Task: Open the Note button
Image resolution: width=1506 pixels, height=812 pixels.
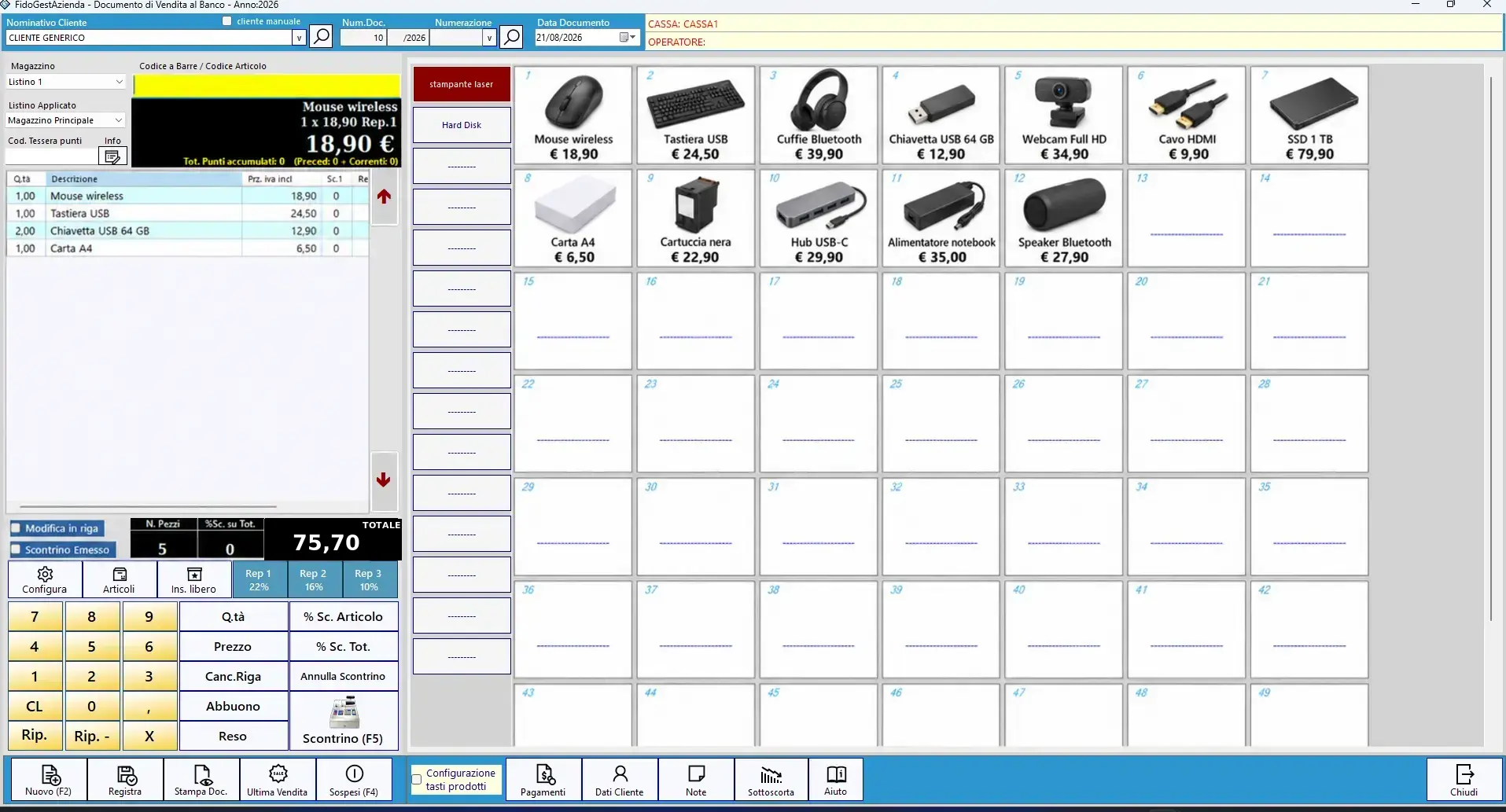Action: [696, 779]
